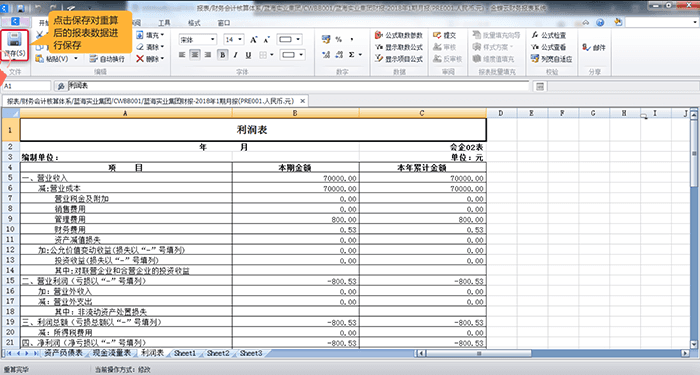The image size is (700, 375).
Task: Click the thousands separator icon
Action: point(352,39)
